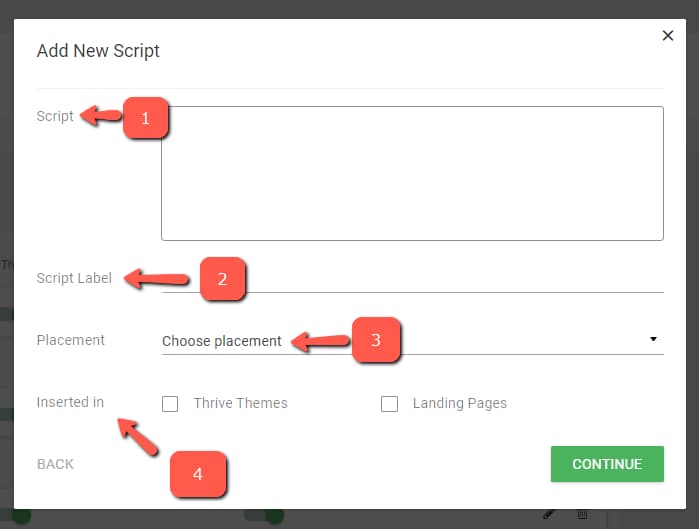699x529 pixels.
Task: Click the red annotation marker 2
Action: pos(223,279)
